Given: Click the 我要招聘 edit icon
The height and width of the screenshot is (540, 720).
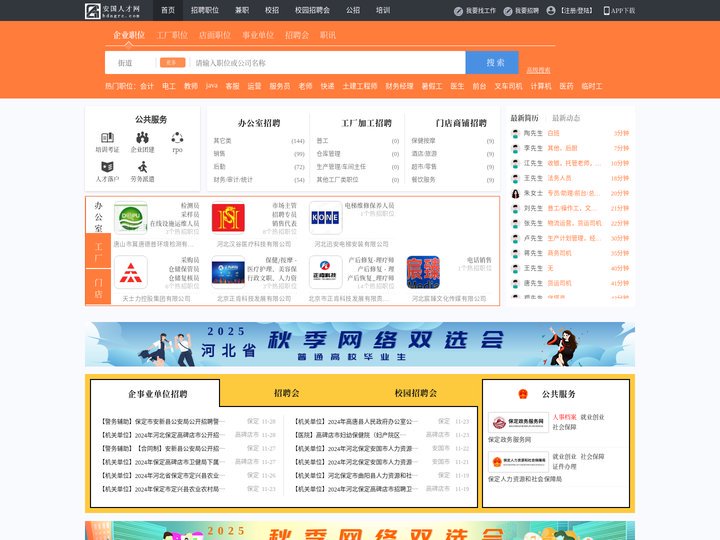Looking at the screenshot, I should (507, 11).
